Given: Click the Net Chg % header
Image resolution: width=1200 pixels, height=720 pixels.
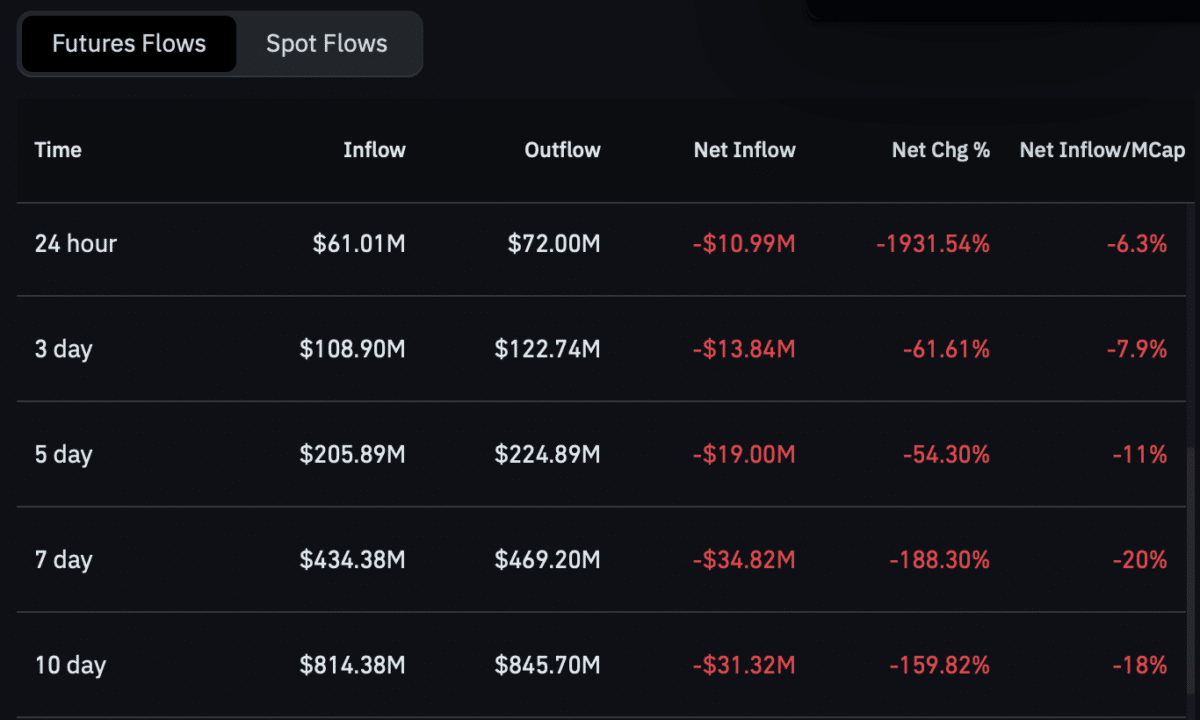Looking at the screenshot, I should pos(940,150).
